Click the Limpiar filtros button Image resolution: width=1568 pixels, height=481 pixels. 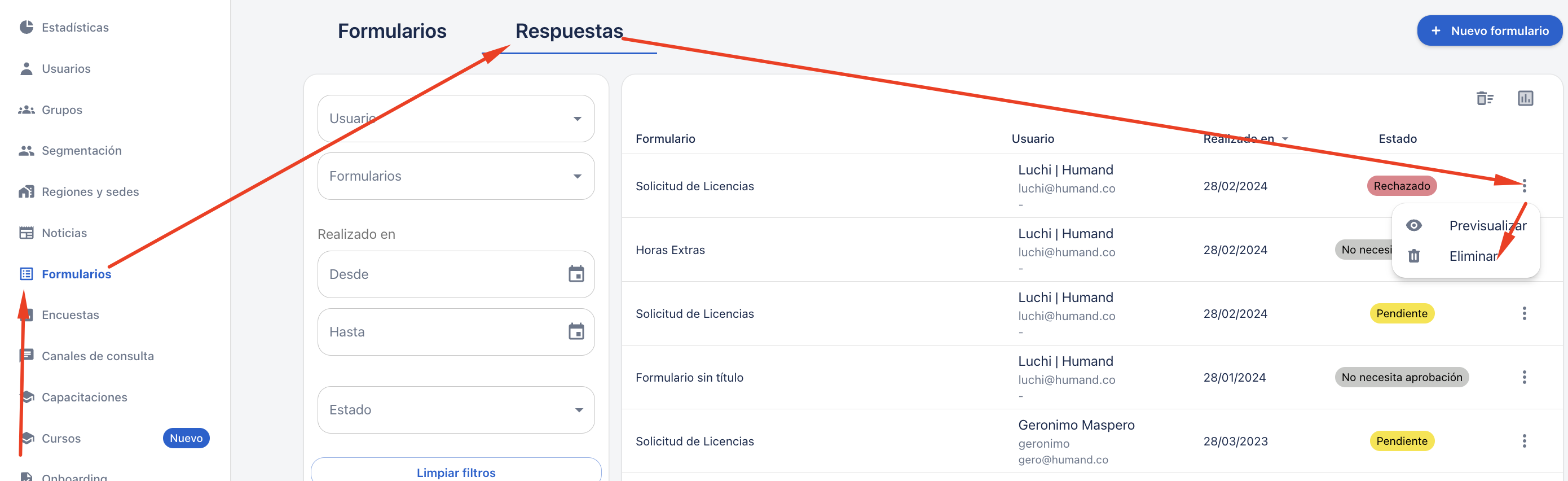click(456, 473)
